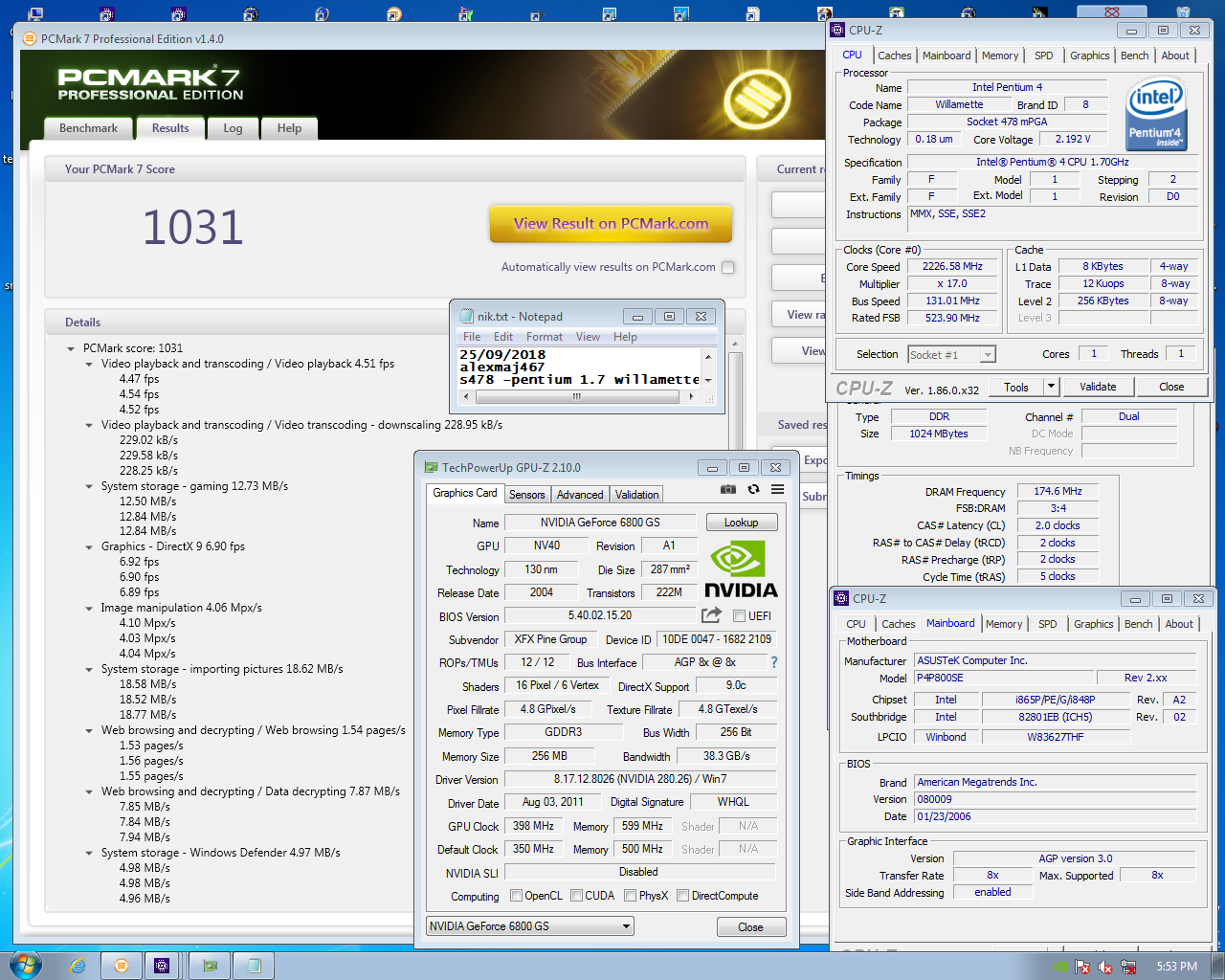Open the Windows Start menu
Screen dimensions: 1225x980
coord(25,965)
